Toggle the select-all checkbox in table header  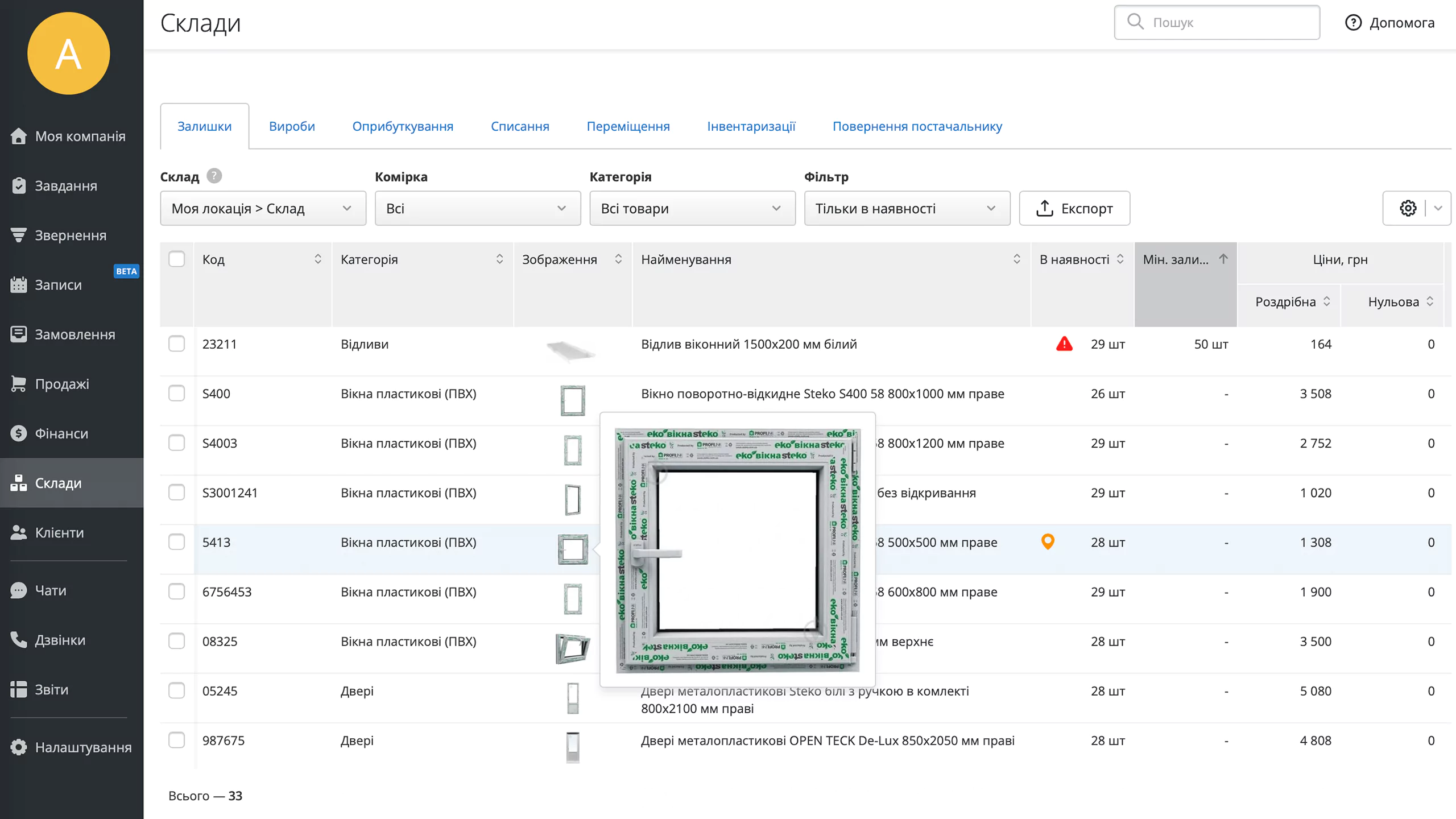click(x=177, y=259)
